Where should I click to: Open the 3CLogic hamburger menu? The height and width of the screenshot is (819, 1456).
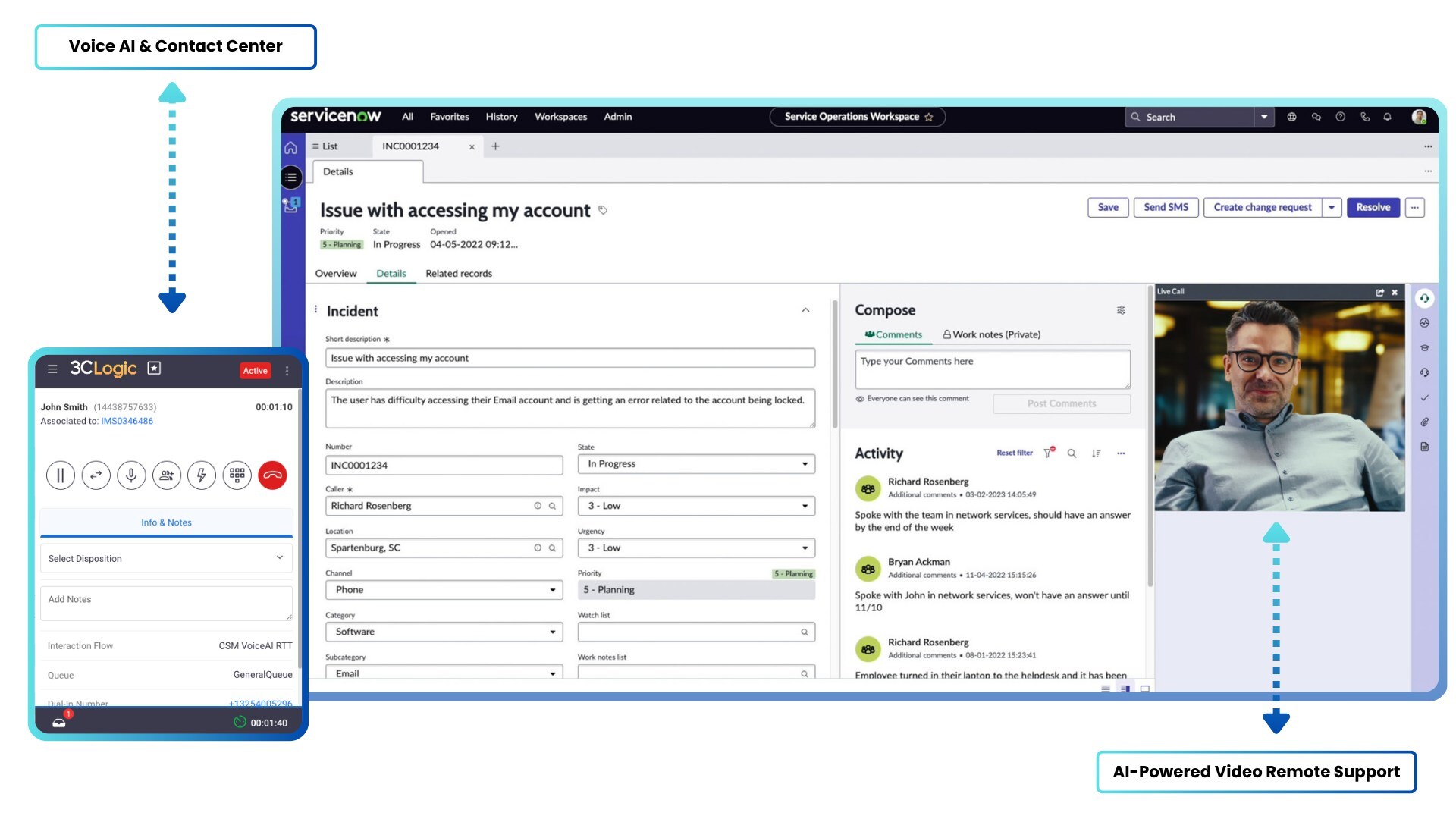[x=52, y=369]
